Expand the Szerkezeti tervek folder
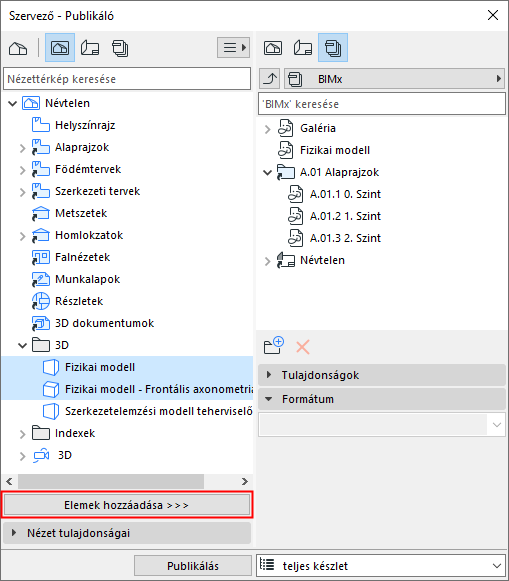 click(22, 192)
